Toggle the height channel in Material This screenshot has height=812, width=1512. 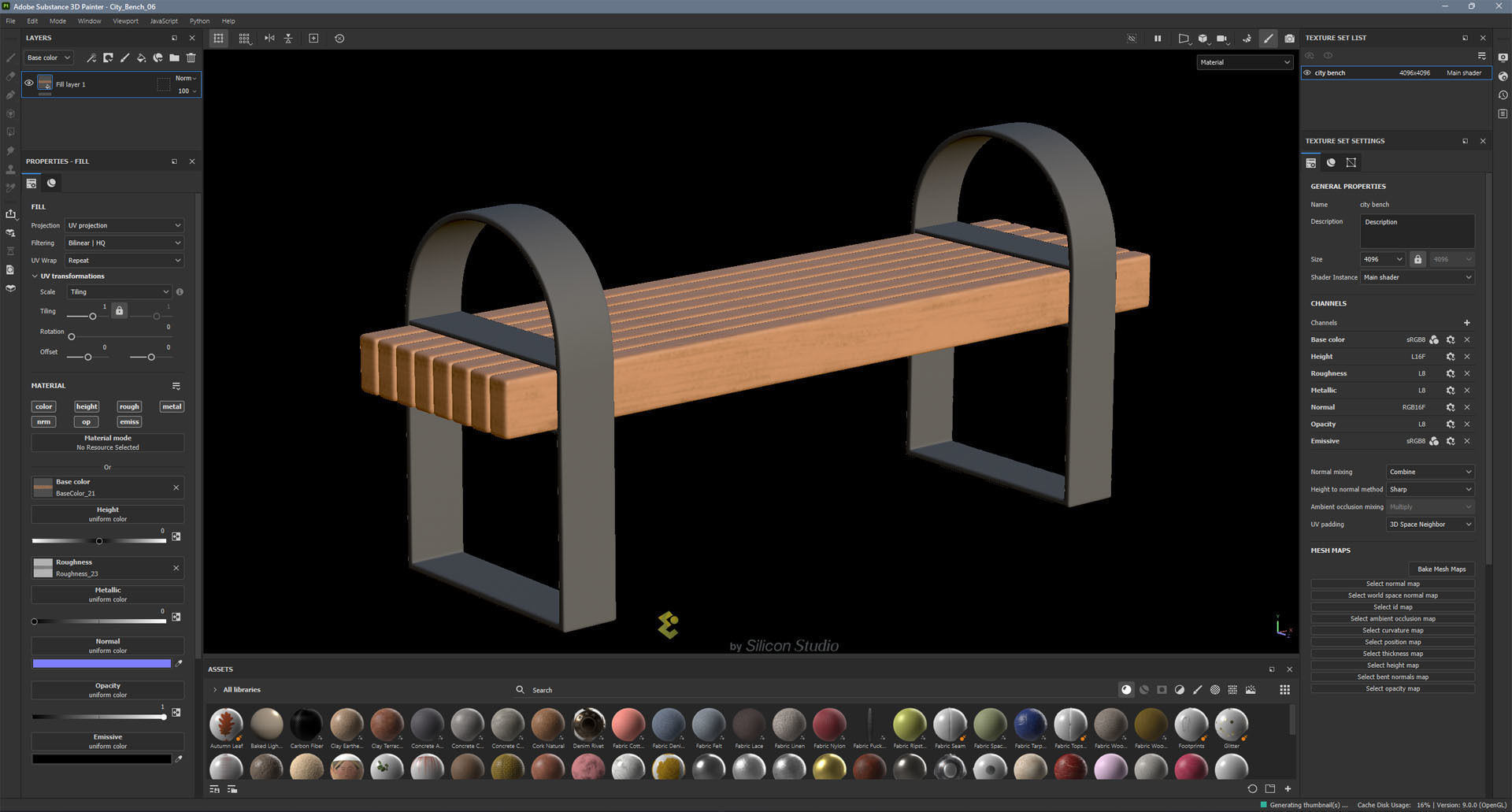pos(87,406)
